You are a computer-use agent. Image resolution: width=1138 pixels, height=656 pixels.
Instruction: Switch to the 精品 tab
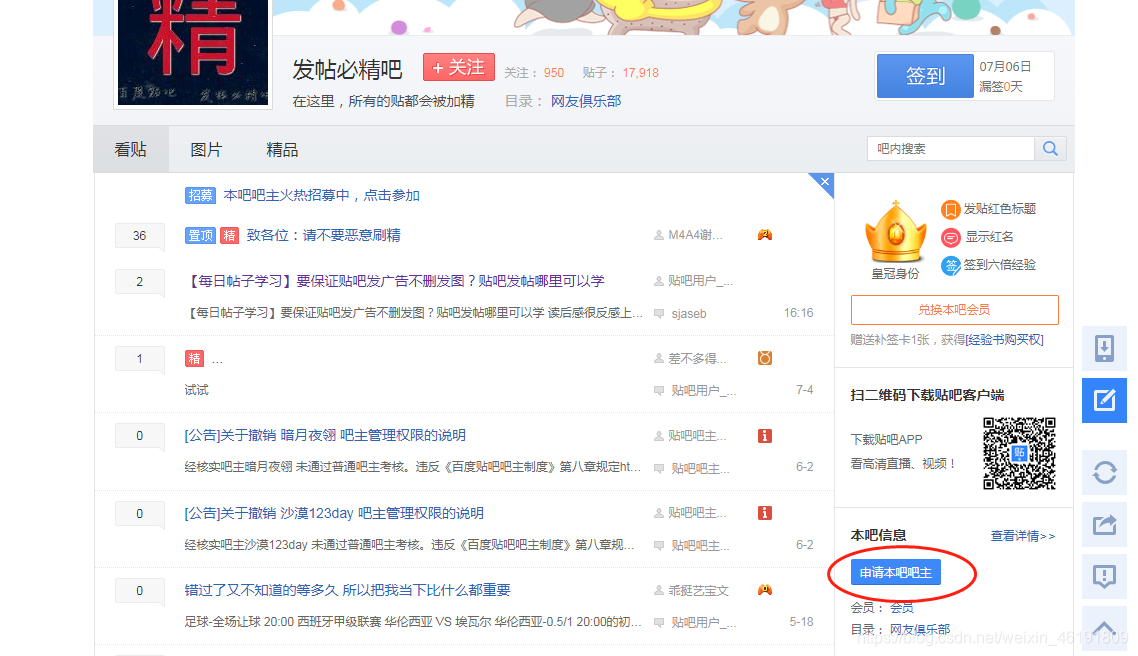[282, 149]
